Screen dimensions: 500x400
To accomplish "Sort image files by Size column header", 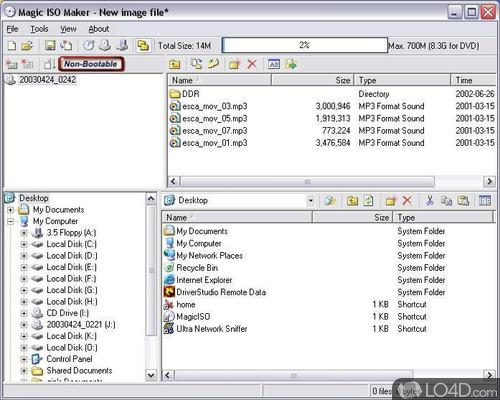I will tap(313, 80).
